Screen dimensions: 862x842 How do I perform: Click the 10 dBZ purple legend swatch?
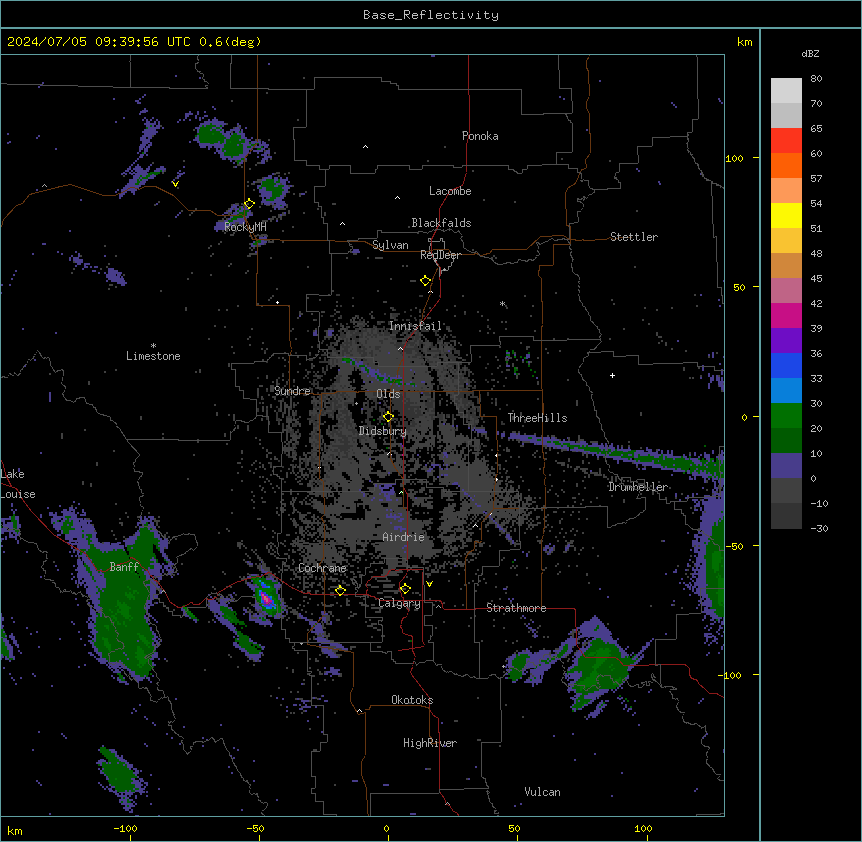click(786, 466)
